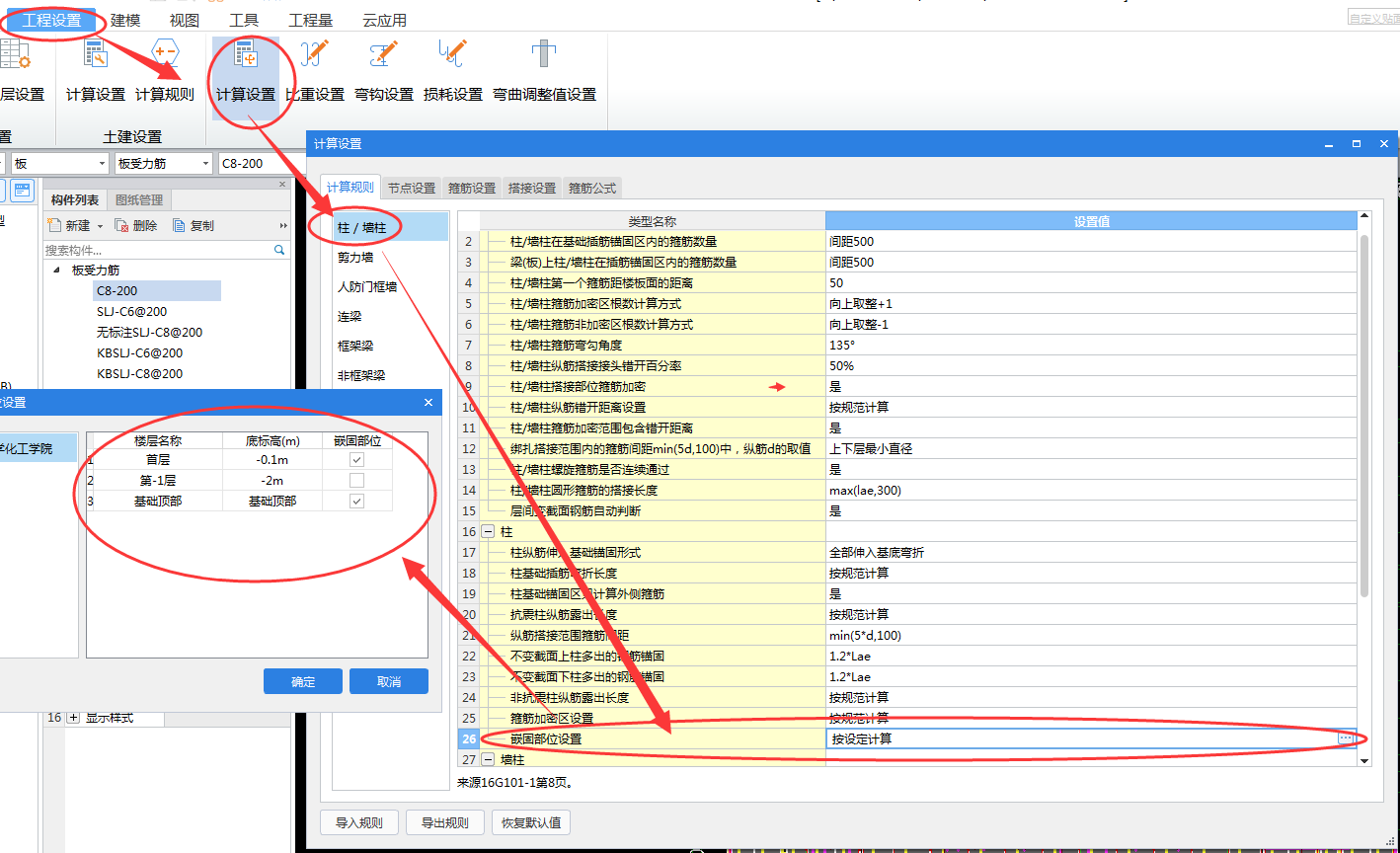The width and height of the screenshot is (1400, 853).
Task: Switch to the 箍筋公式 tab
Action: [592, 188]
